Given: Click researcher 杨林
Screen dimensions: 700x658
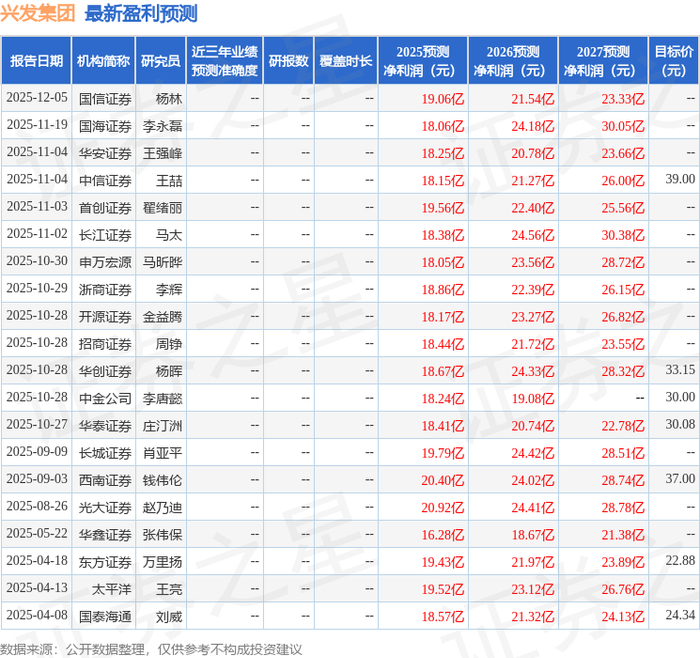Looking at the screenshot, I should point(169,99).
